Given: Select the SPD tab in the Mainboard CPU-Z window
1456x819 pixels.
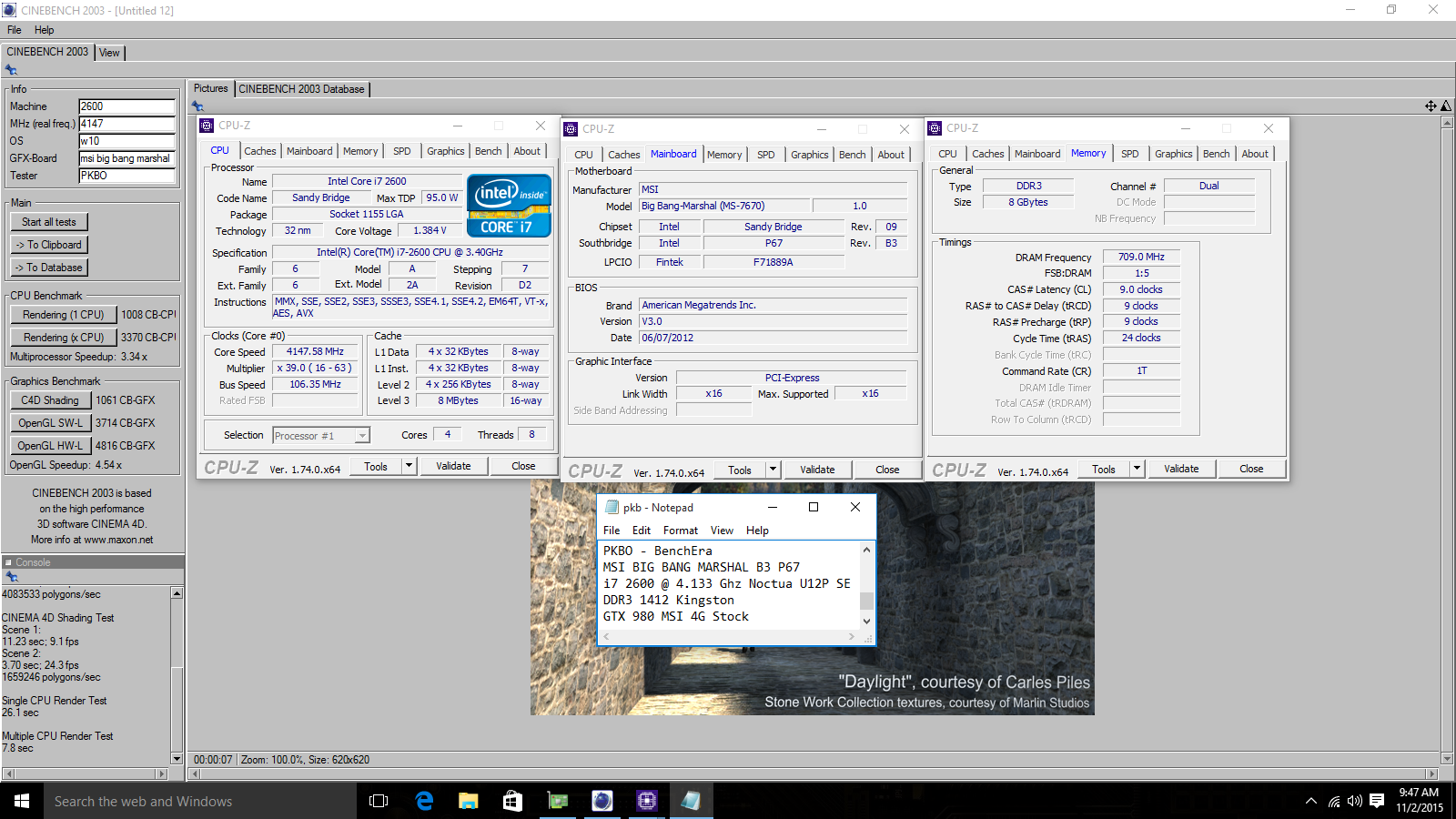Looking at the screenshot, I should [x=766, y=155].
